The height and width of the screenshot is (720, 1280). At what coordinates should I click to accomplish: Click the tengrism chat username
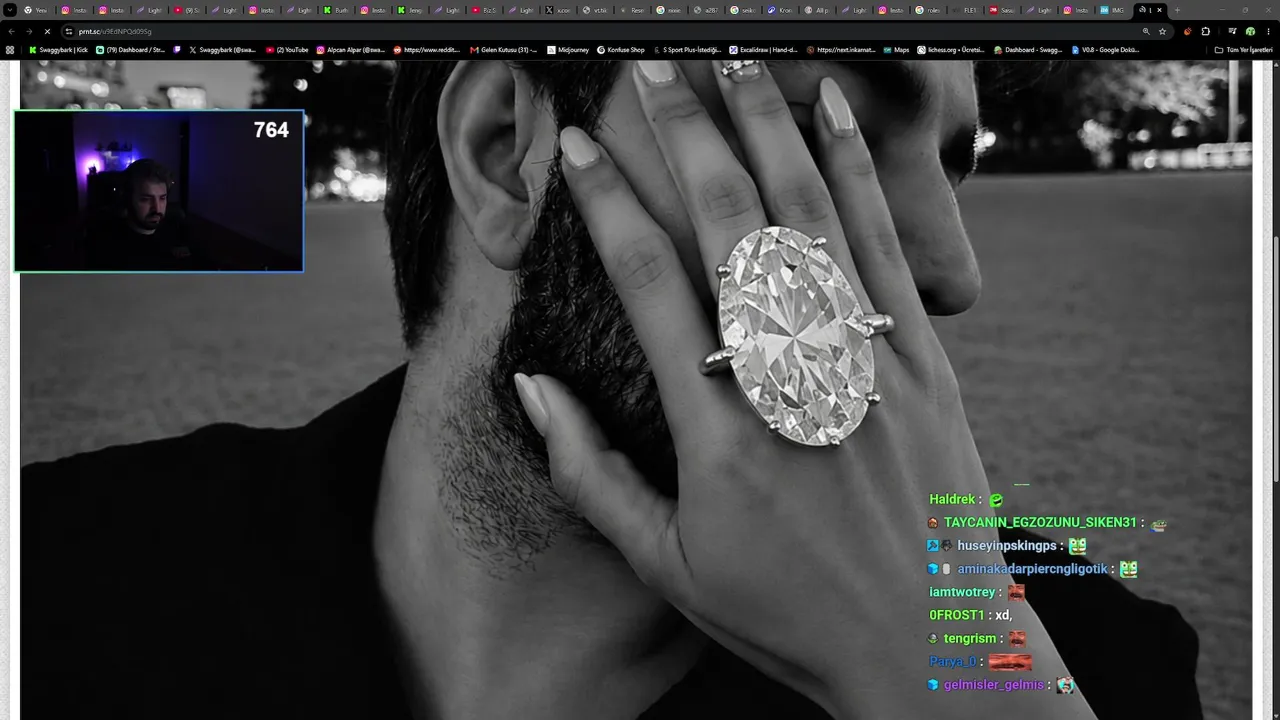click(x=970, y=638)
